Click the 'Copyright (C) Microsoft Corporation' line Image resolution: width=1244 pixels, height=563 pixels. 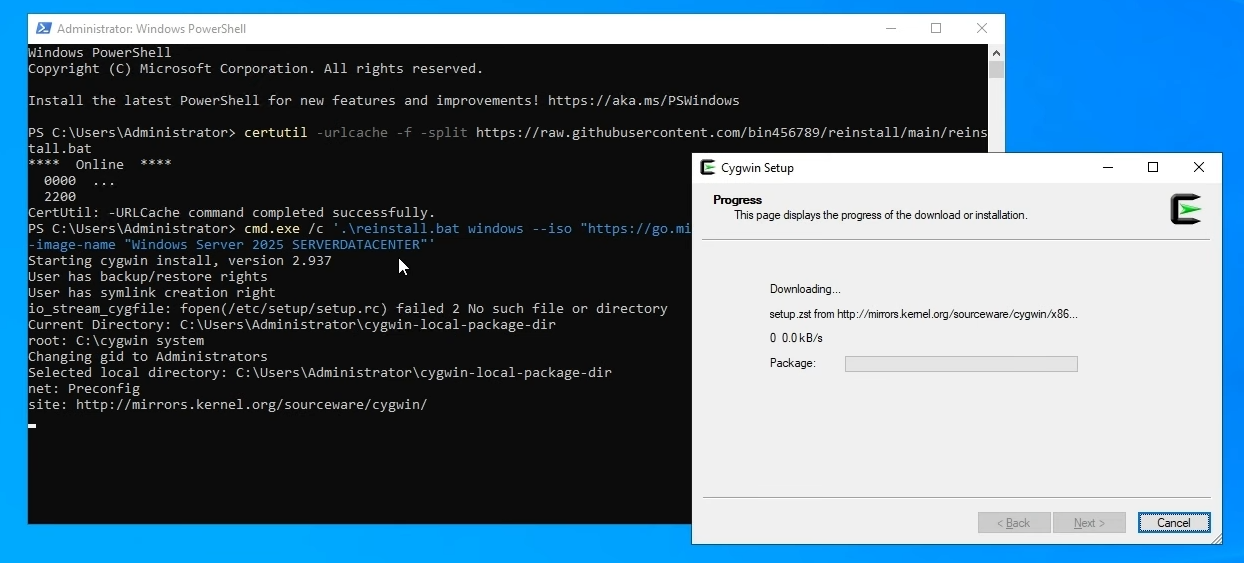tap(256, 68)
